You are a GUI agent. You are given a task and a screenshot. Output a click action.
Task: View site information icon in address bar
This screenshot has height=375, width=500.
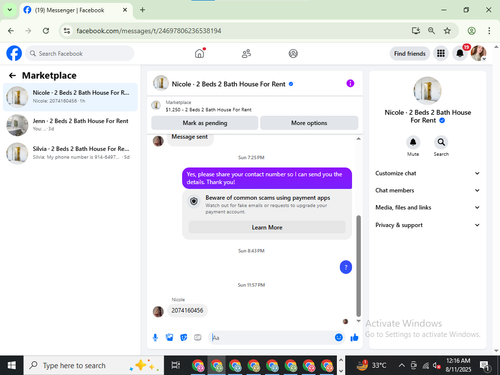coord(67,31)
